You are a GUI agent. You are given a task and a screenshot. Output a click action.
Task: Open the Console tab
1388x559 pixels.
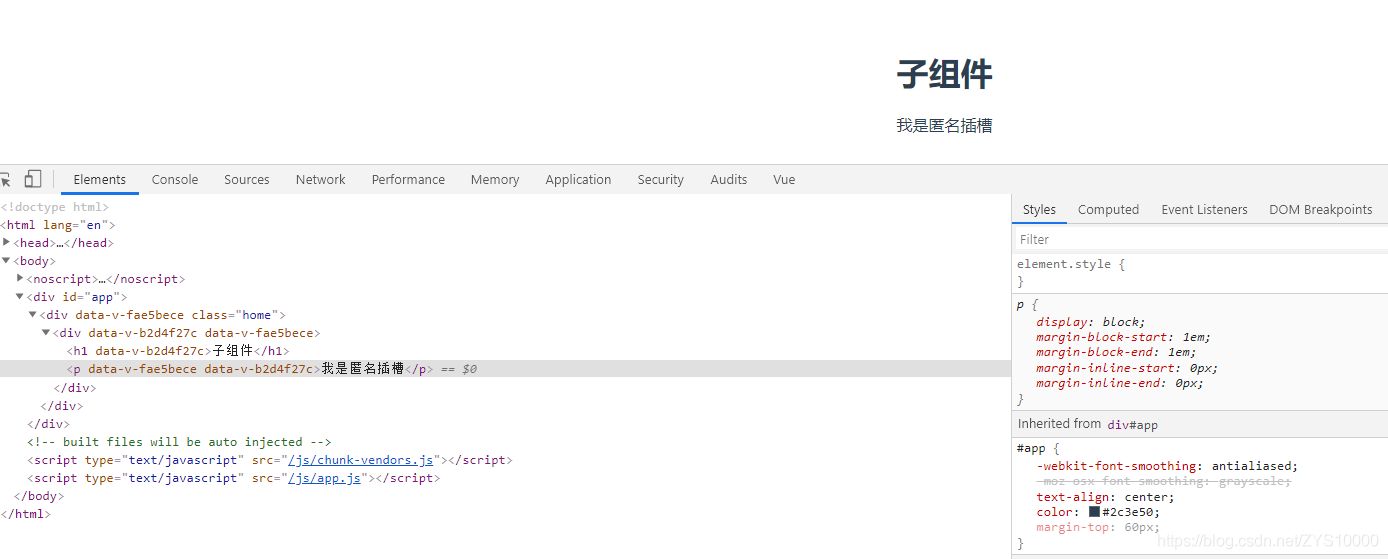pos(175,179)
